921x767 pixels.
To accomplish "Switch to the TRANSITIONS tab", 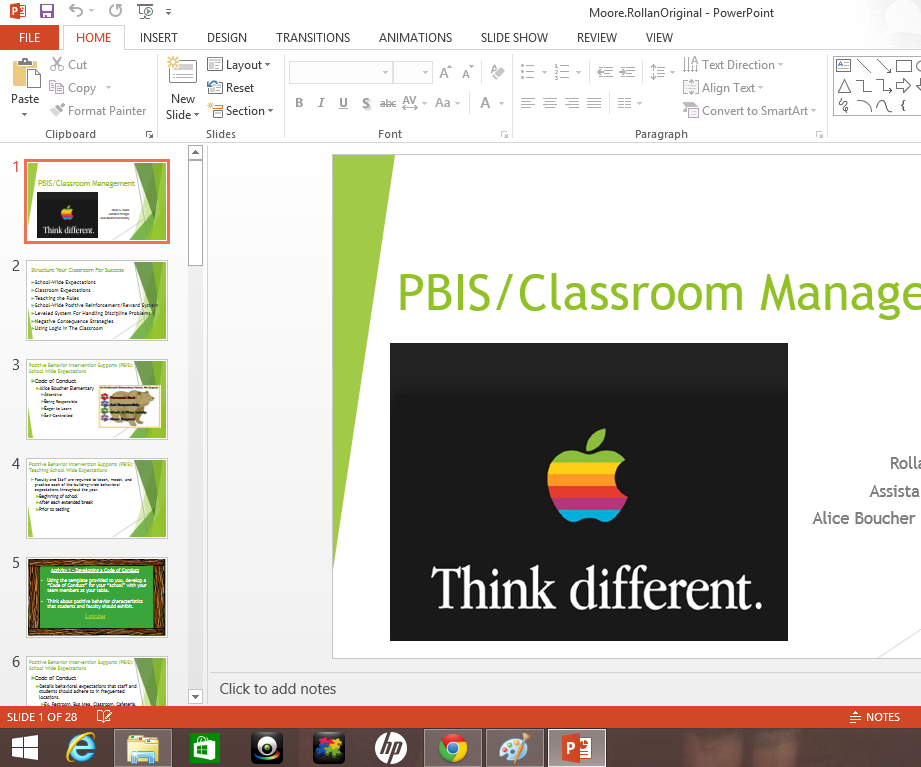I will [312, 37].
